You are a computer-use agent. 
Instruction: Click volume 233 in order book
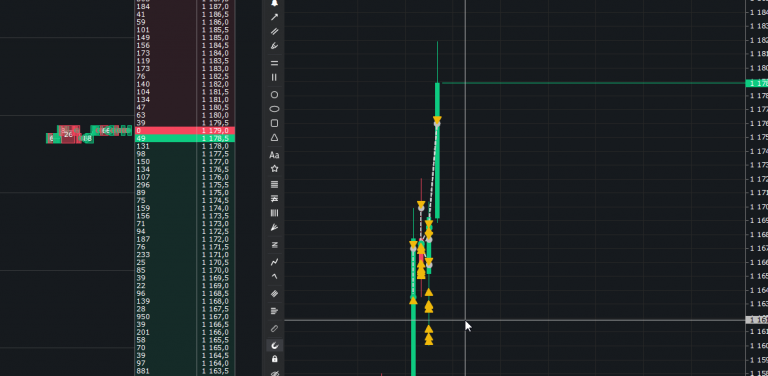(x=143, y=255)
